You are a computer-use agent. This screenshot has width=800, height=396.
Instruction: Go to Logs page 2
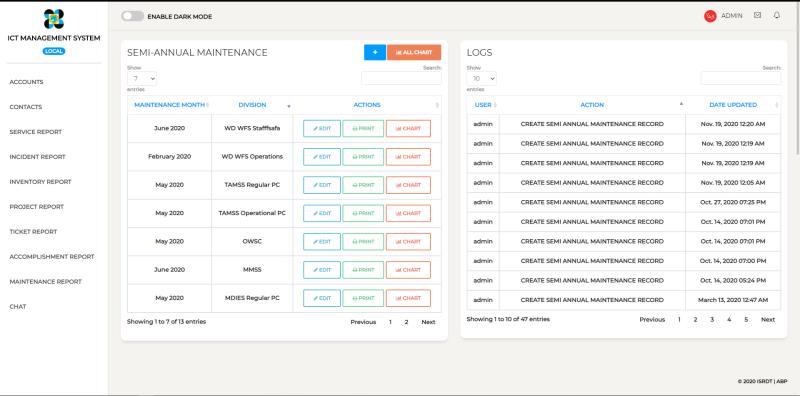click(695, 319)
